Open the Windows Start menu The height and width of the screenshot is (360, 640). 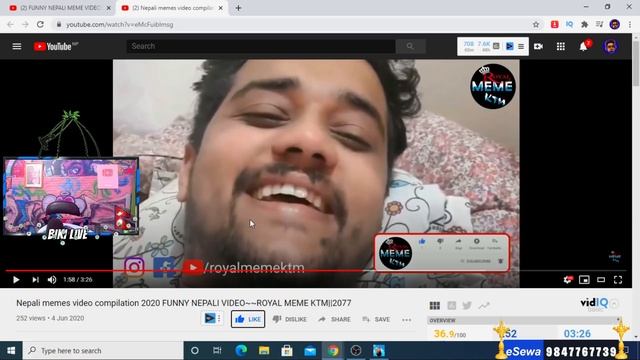click(x=11, y=351)
